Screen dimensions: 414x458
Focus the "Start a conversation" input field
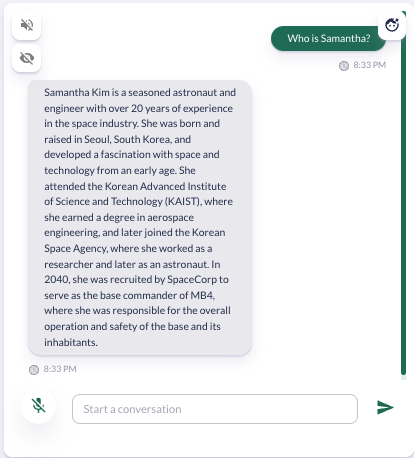point(215,409)
